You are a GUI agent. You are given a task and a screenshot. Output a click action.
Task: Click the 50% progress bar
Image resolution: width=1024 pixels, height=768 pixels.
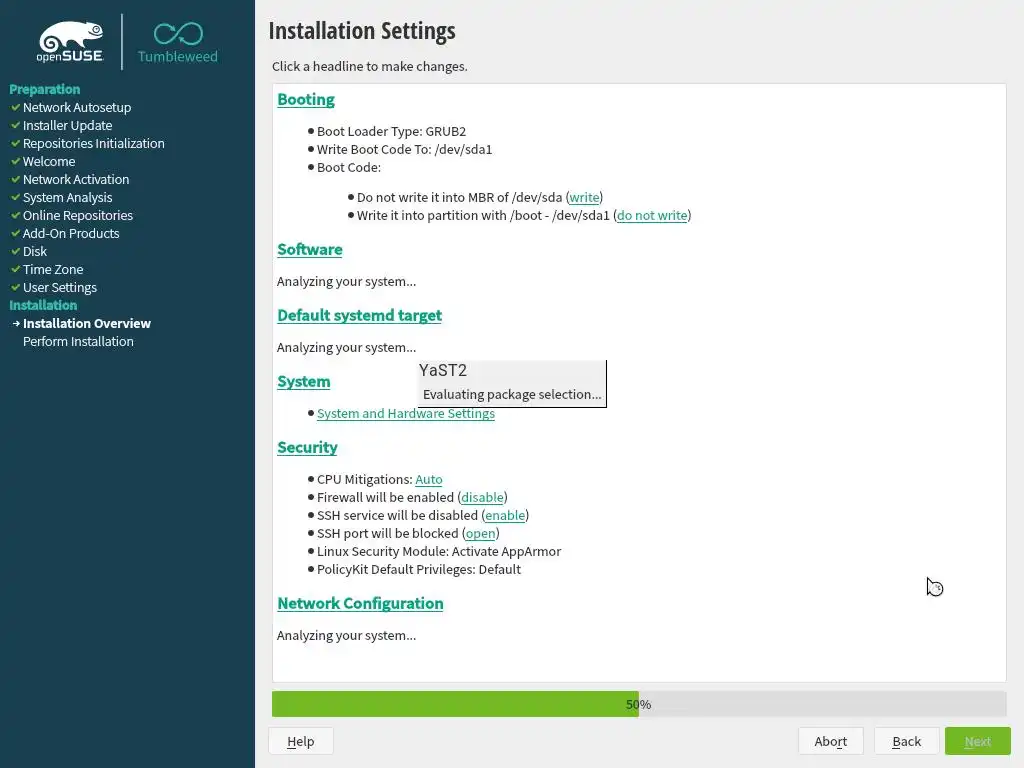coord(639,704)
